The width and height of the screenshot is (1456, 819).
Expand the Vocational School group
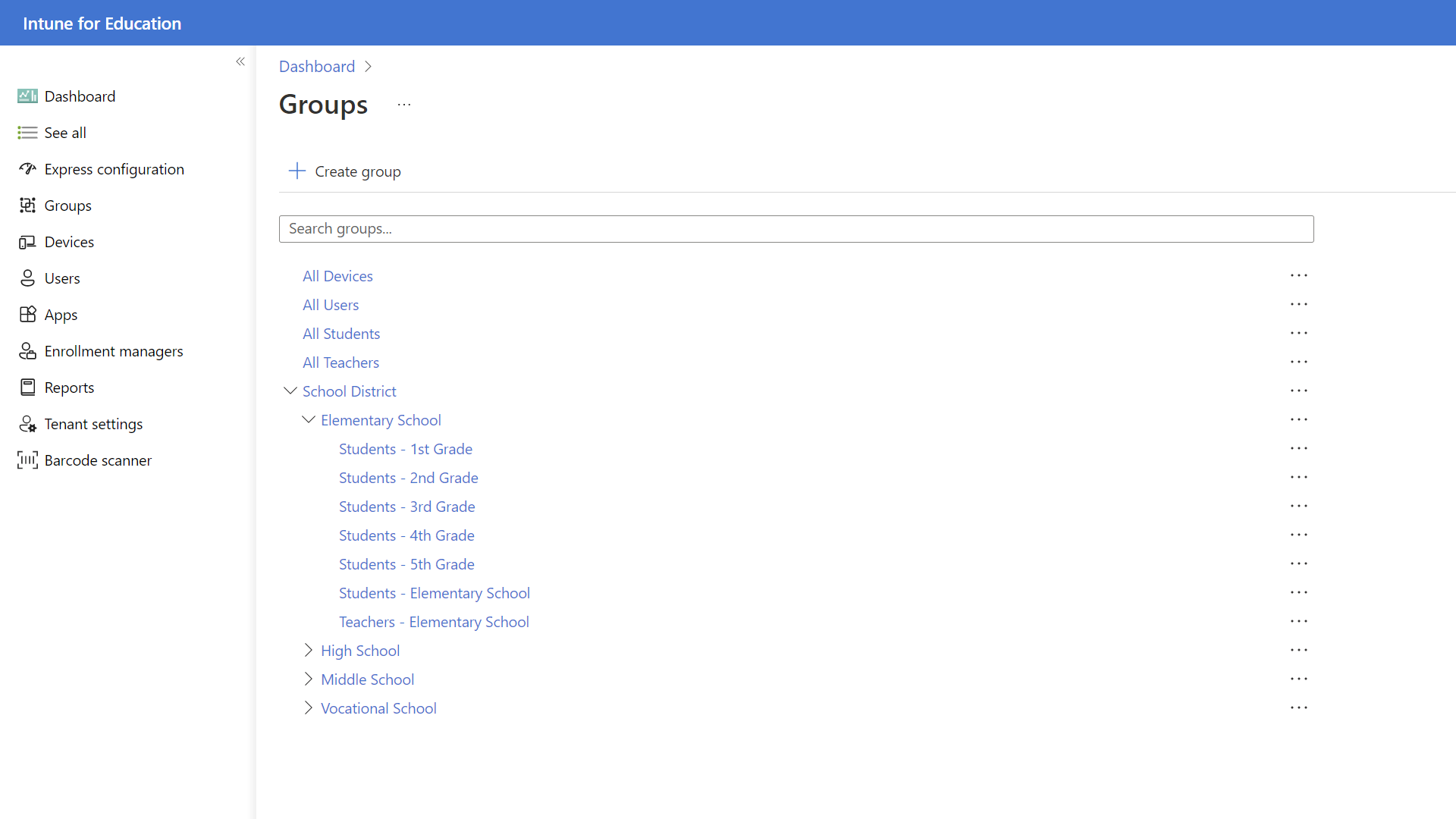308,708
